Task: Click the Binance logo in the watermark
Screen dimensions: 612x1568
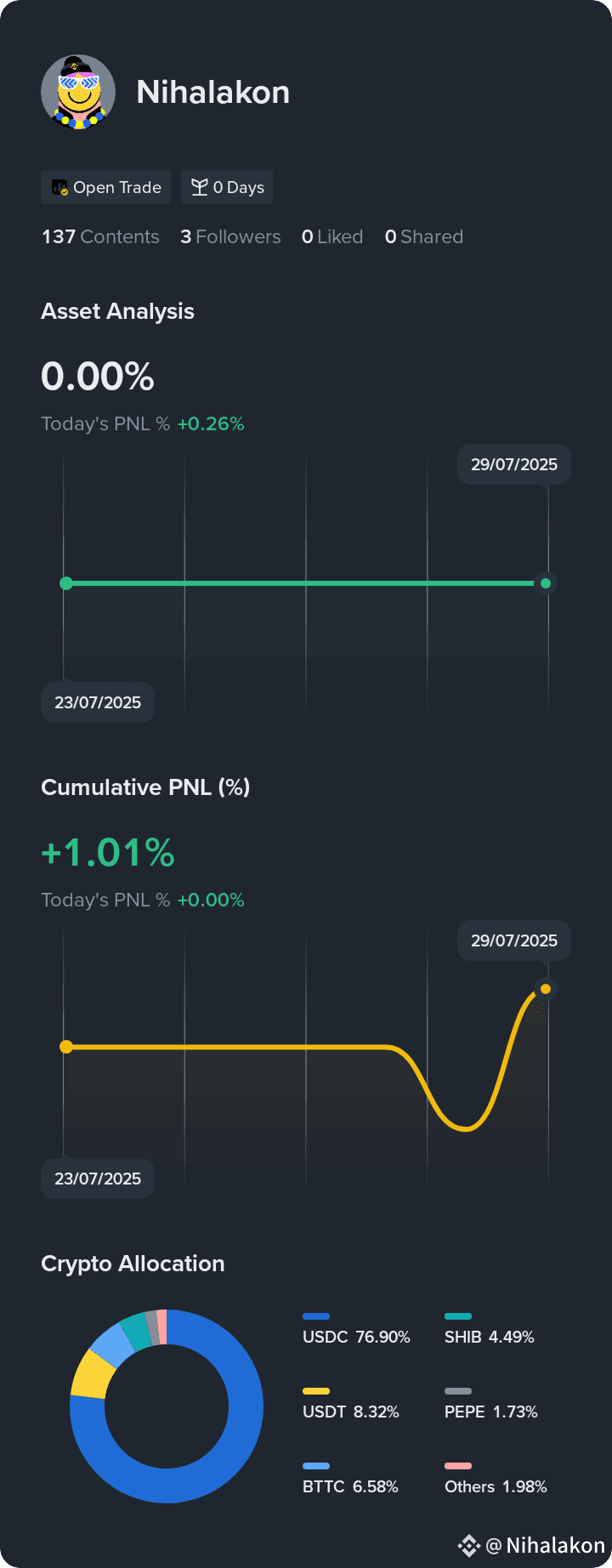Action: (x=469, y=1545)
